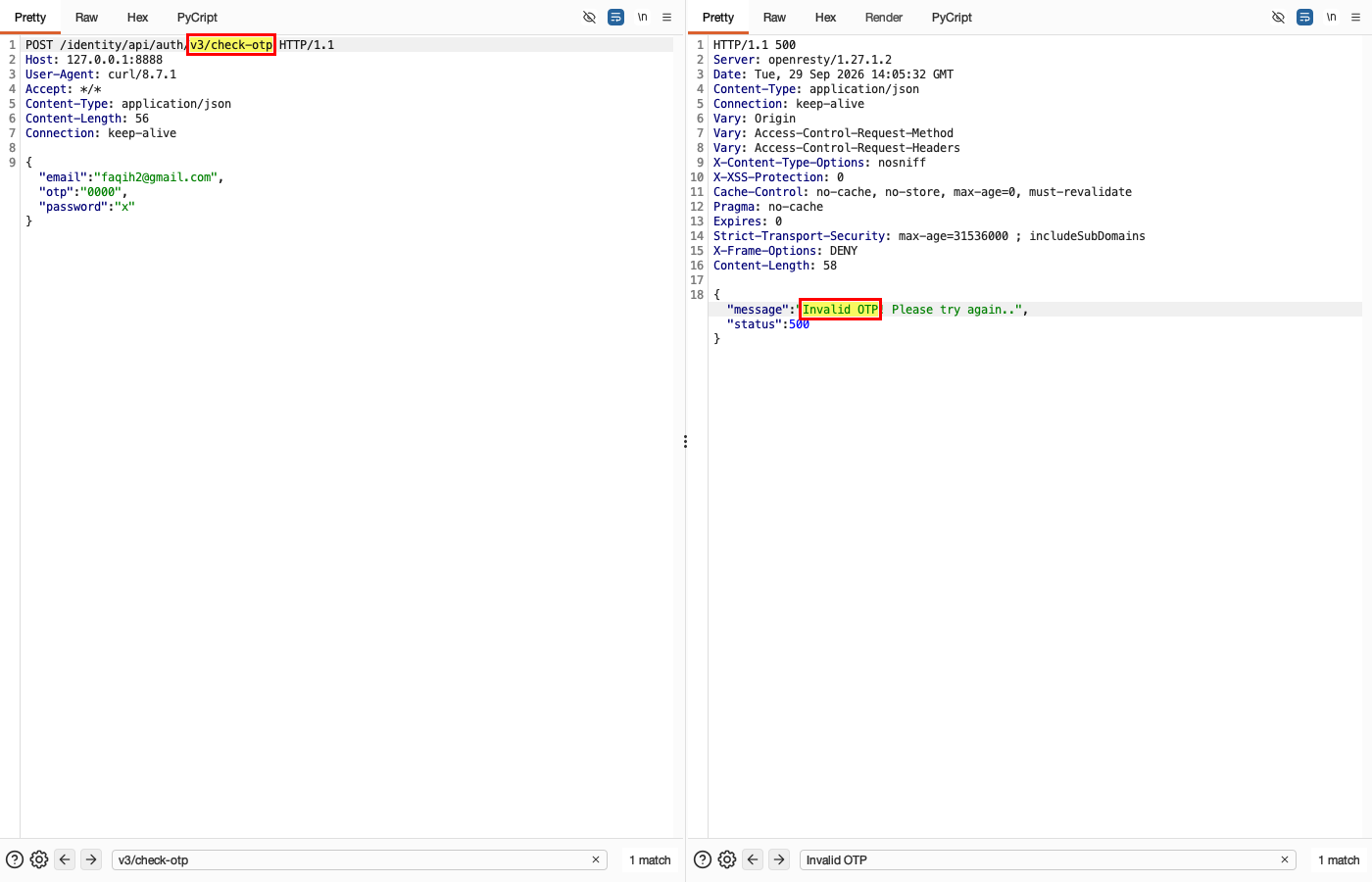Clear the Invalid OTP search text

point(1285,859)
